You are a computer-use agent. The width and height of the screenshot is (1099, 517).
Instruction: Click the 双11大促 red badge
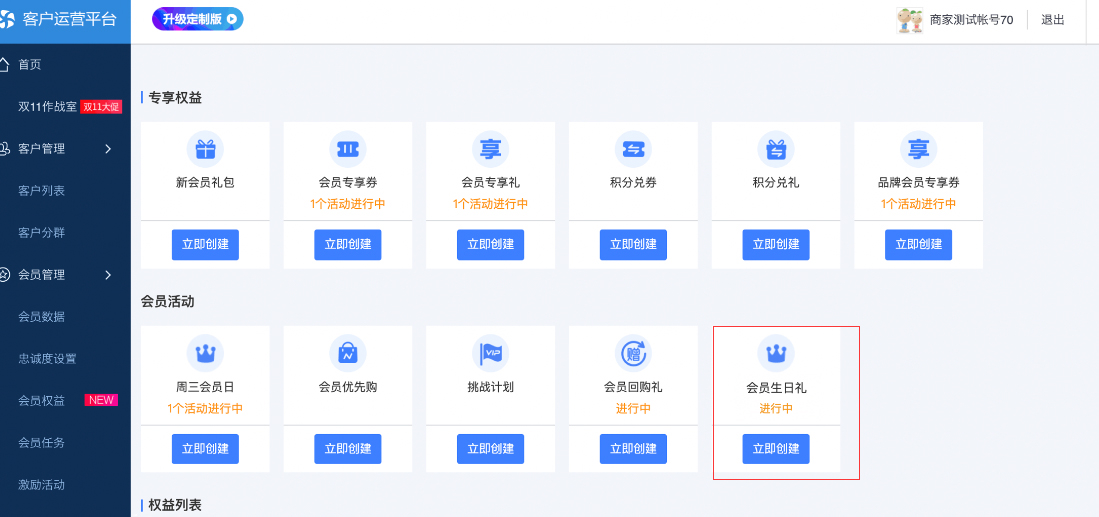(101, 107)
